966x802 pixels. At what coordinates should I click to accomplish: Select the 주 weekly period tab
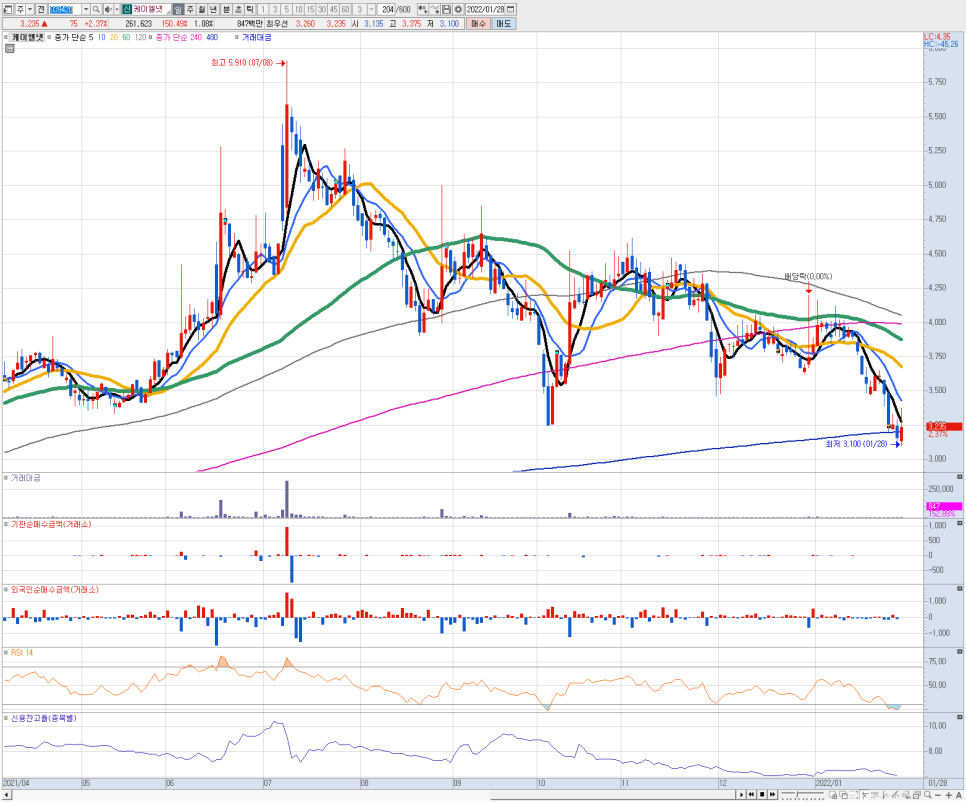pos(190,9)
